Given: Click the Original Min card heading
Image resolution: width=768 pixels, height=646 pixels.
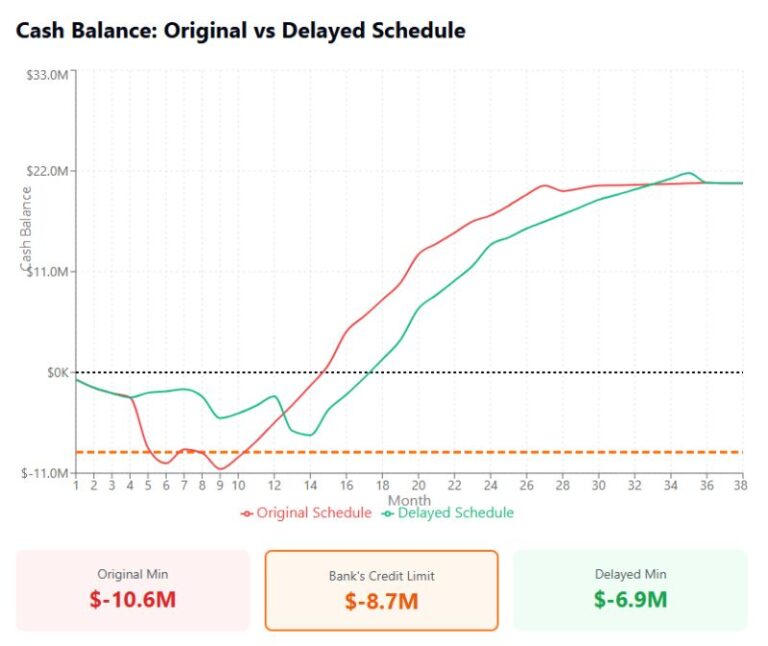Looking at the screenshot, I should 132,574.
